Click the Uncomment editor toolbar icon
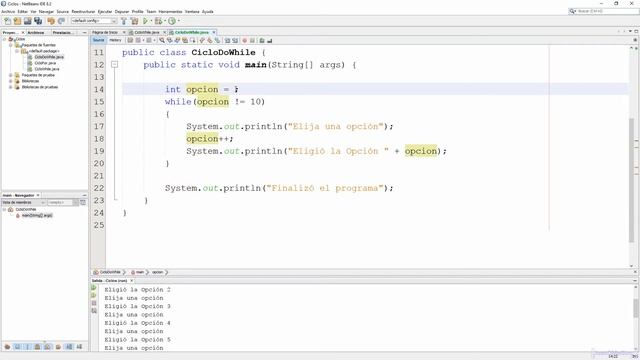 (269, 40)
